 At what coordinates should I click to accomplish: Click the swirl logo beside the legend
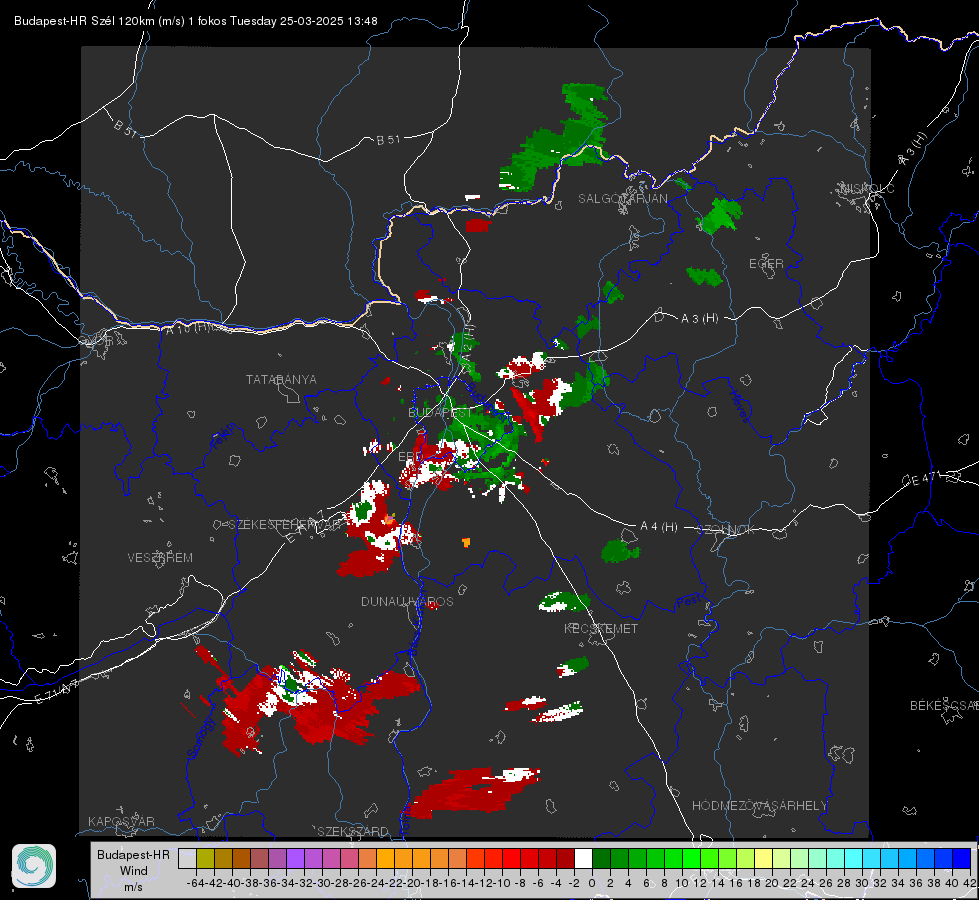[x=34, y=866]
